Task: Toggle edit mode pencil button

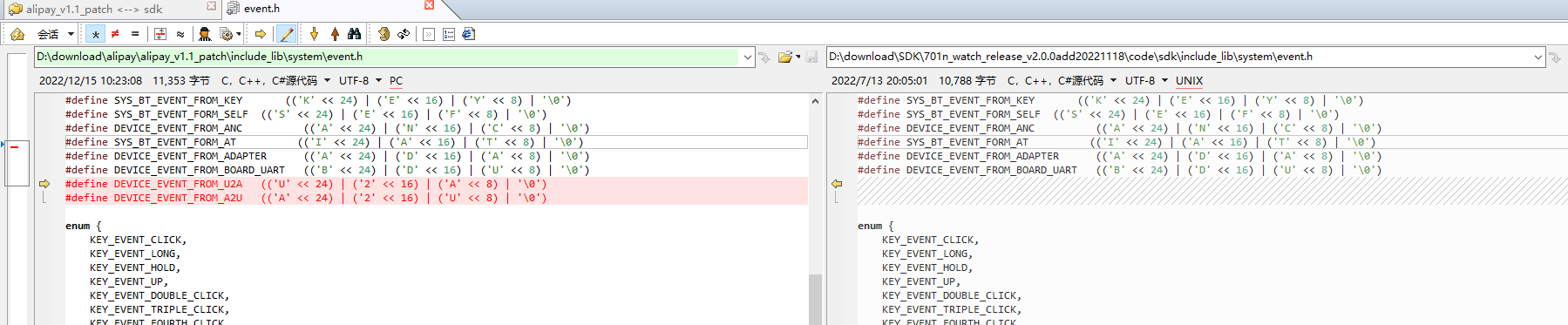Action: click(286, 34)
